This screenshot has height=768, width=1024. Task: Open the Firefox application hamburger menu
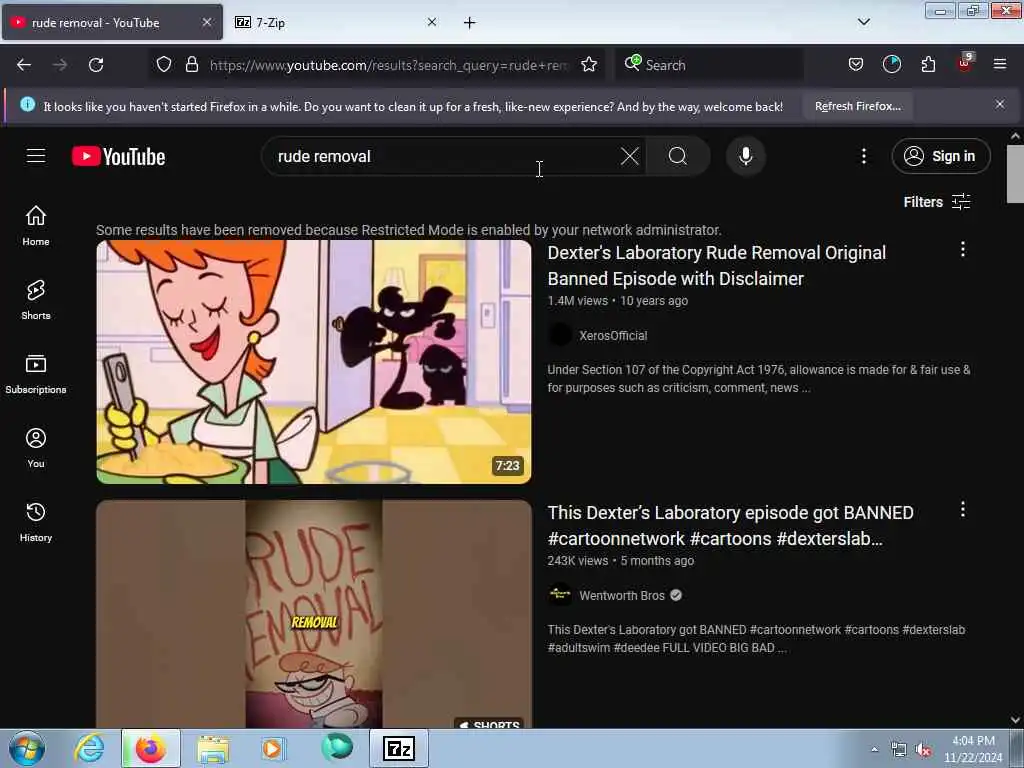coord(1000,65)
